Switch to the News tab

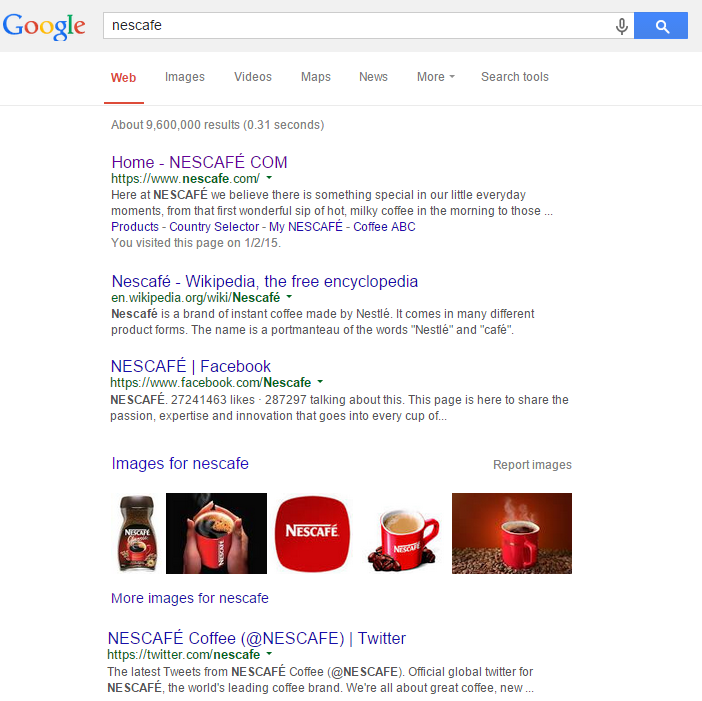click(373, 77)
